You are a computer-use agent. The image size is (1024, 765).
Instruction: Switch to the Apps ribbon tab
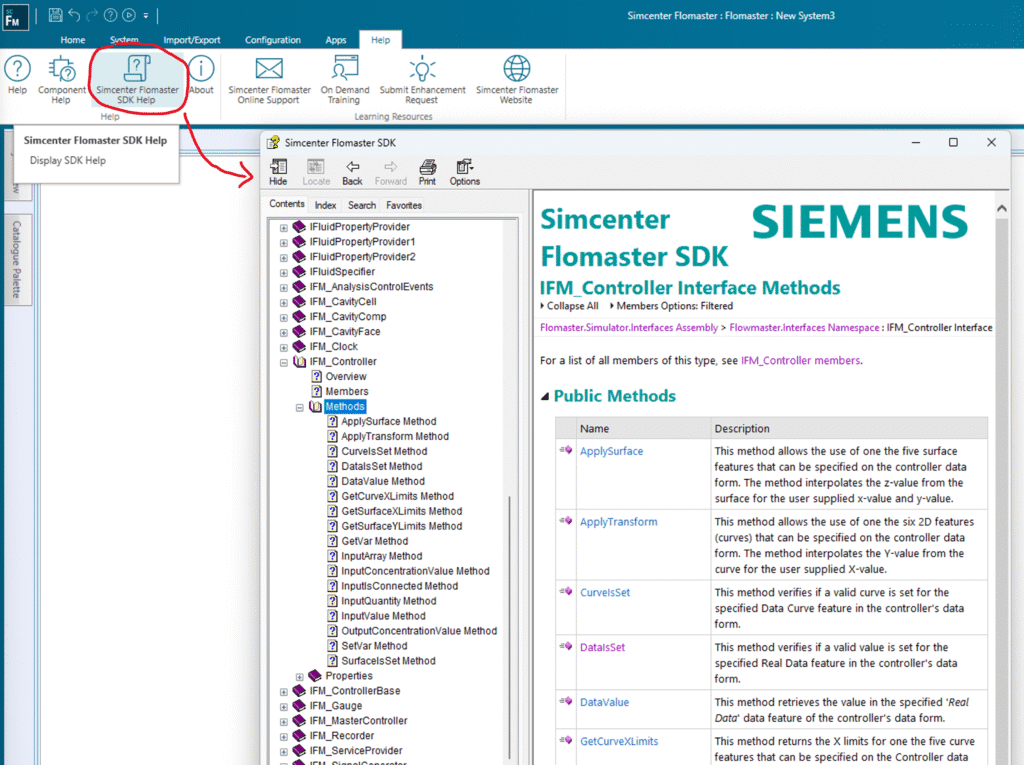[336, 40]
